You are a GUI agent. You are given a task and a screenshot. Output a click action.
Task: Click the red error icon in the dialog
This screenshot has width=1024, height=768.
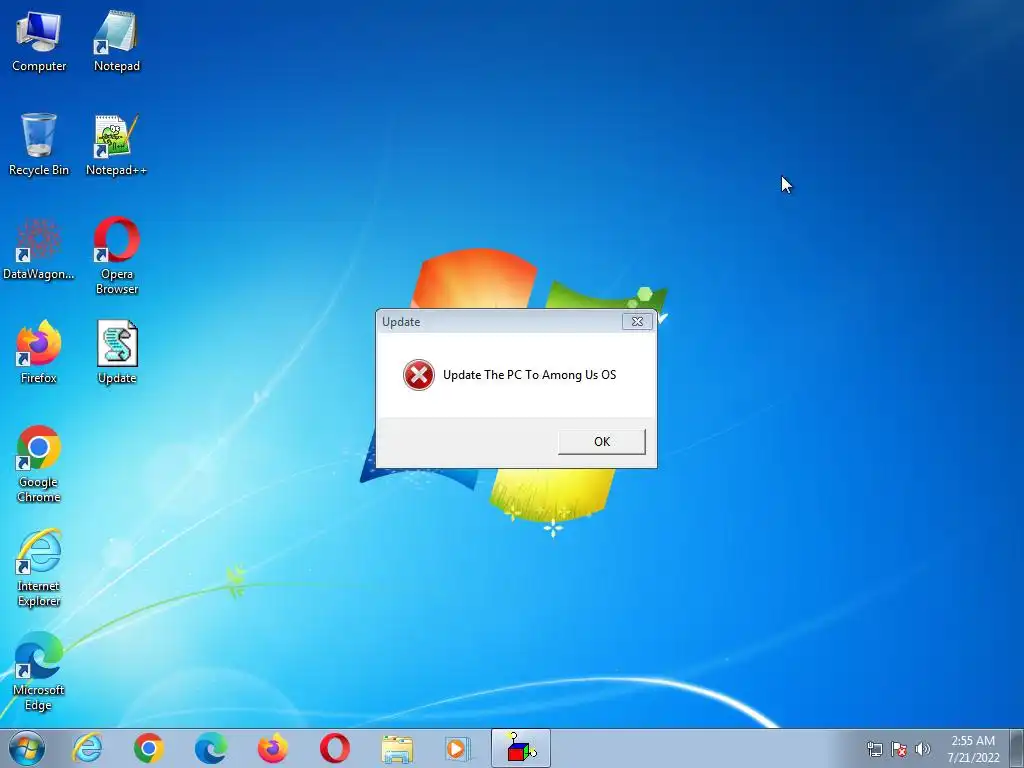419,375
